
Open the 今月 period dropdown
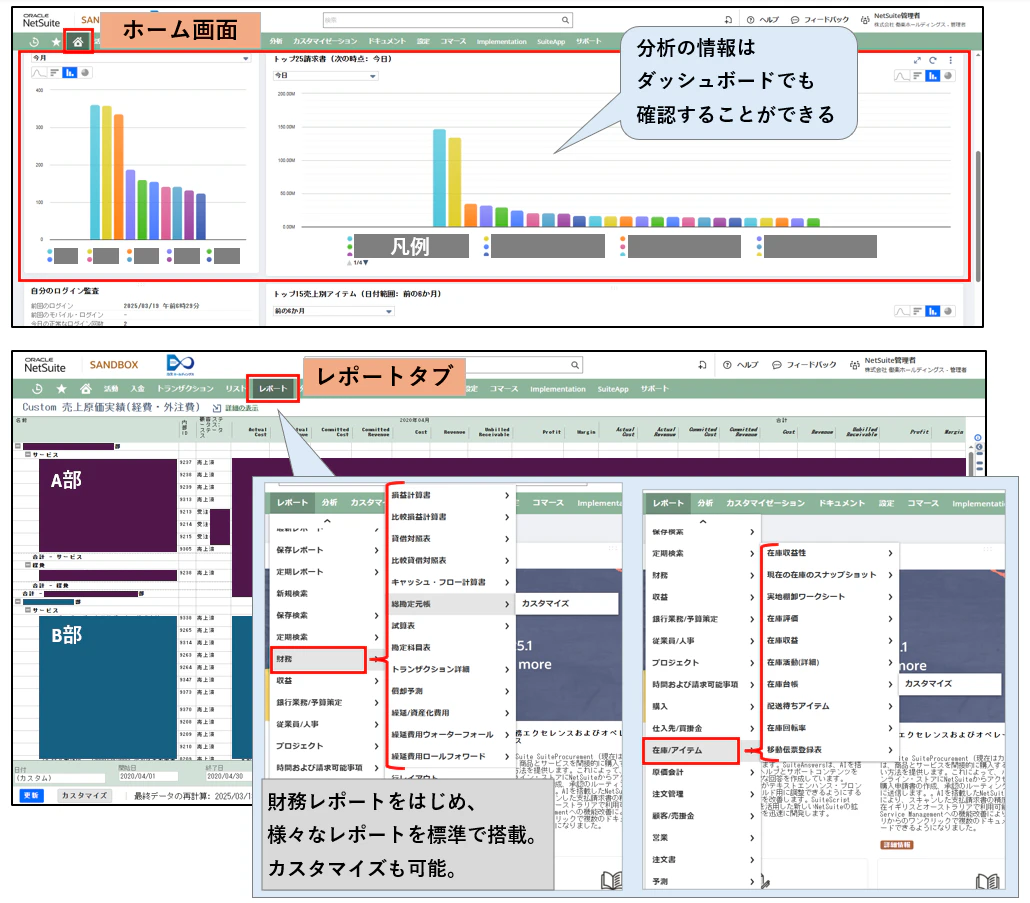[x=141, y=58]
